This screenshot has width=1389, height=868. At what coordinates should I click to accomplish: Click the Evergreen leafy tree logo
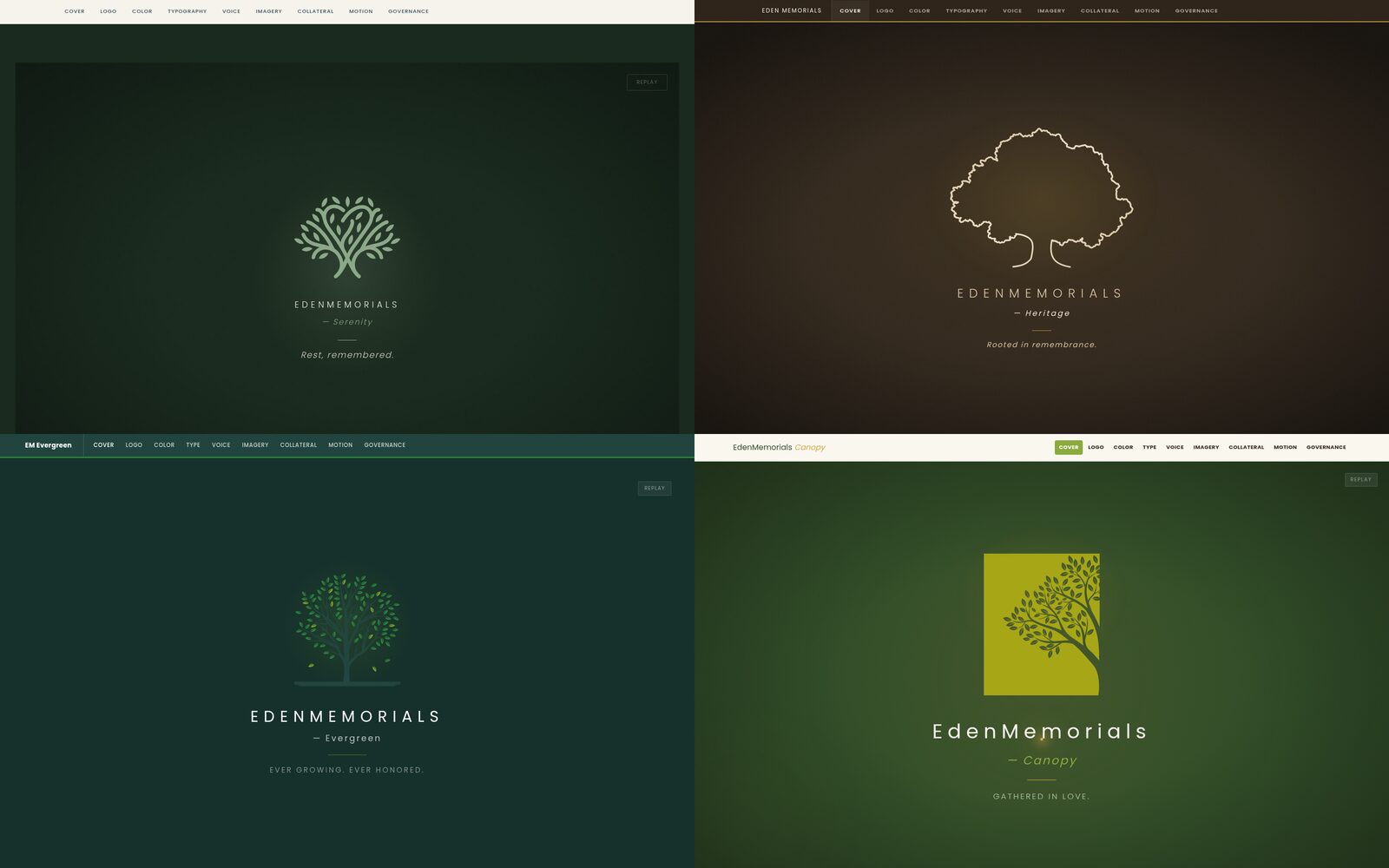point(347,629)
